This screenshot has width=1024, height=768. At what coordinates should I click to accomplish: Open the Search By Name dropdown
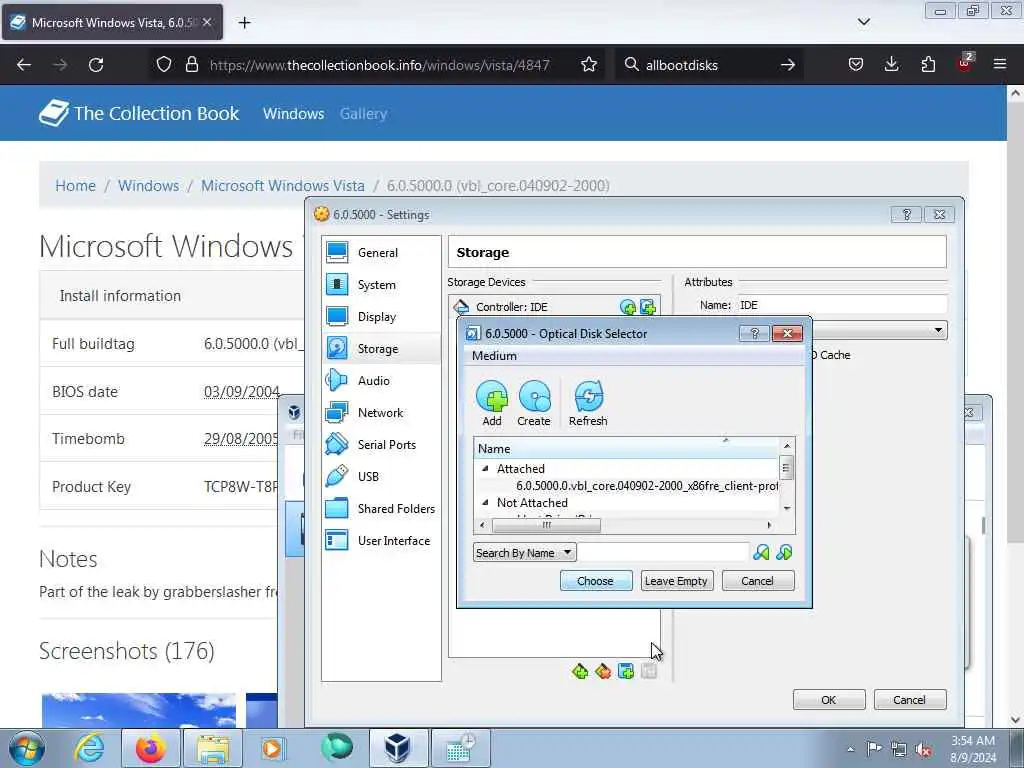524,552
